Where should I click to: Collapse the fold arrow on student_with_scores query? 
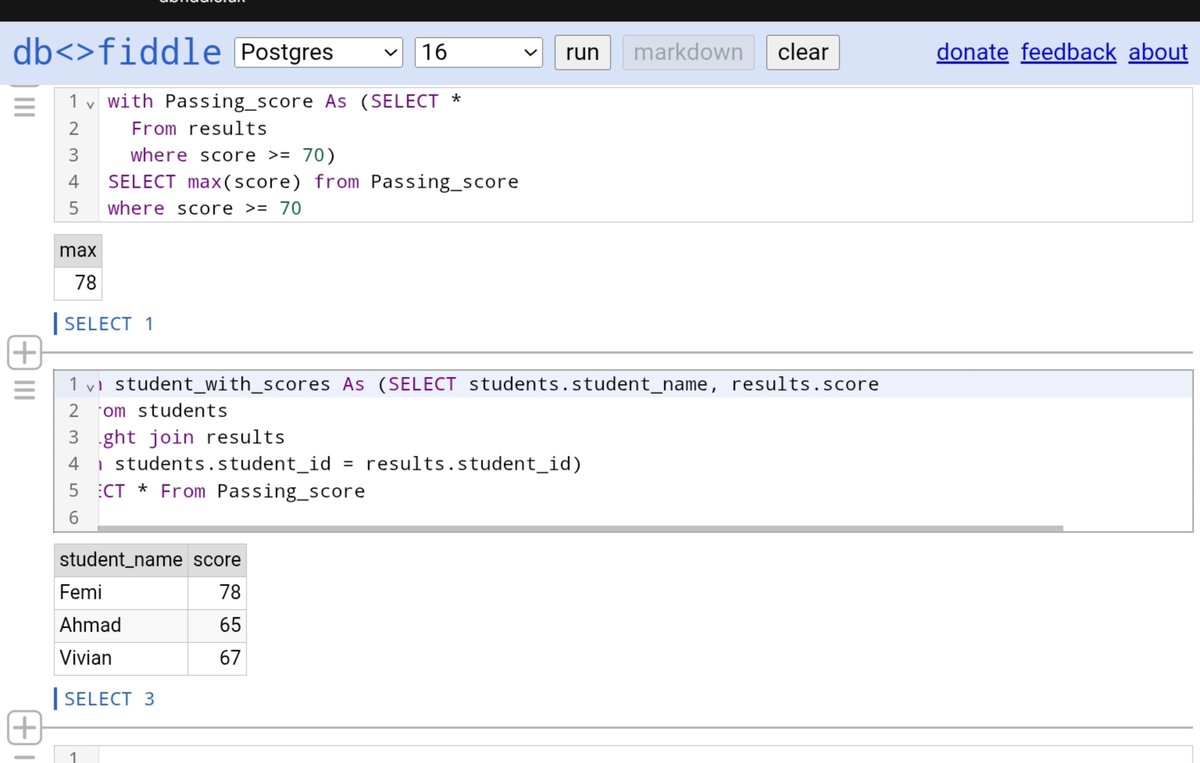[x=90, y=386]
